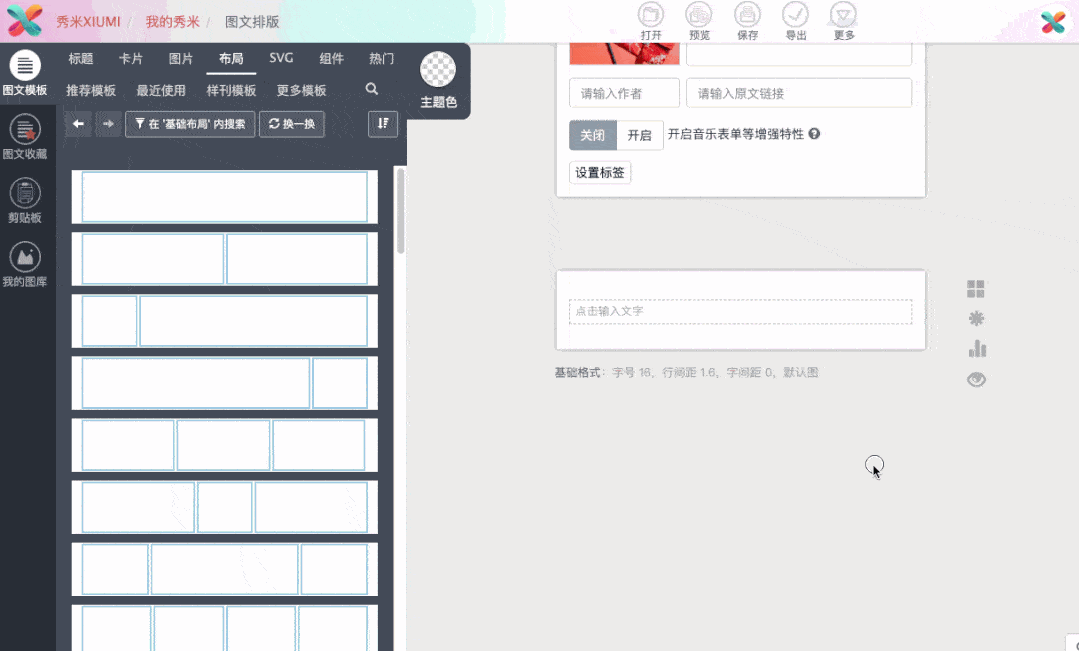Switch to the 卡片 tab
The width and height of the screenshot is (1079, 651).
point(131,59)
